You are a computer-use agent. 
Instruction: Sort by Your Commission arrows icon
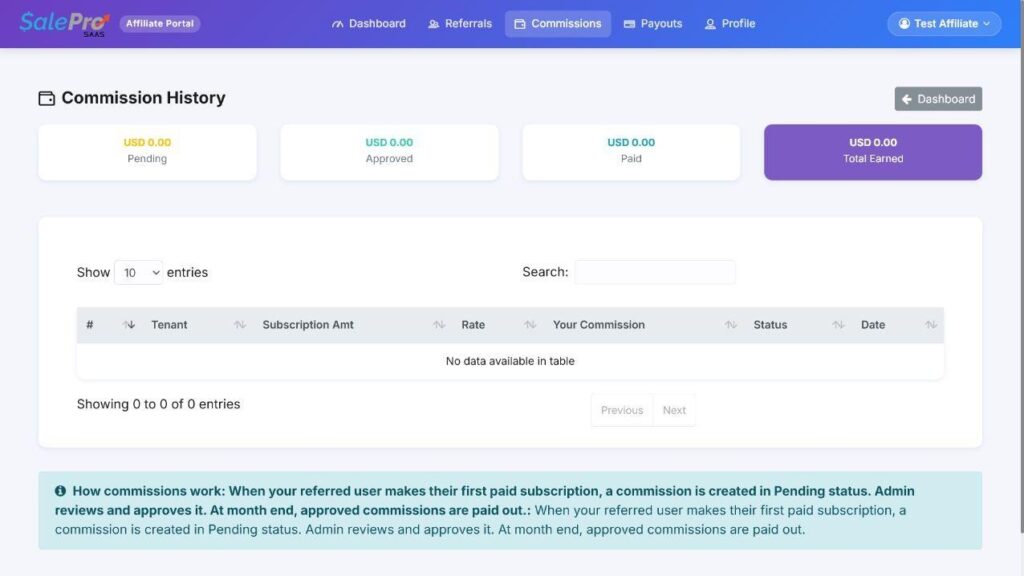pyautogui.click(x=731, y=325)
